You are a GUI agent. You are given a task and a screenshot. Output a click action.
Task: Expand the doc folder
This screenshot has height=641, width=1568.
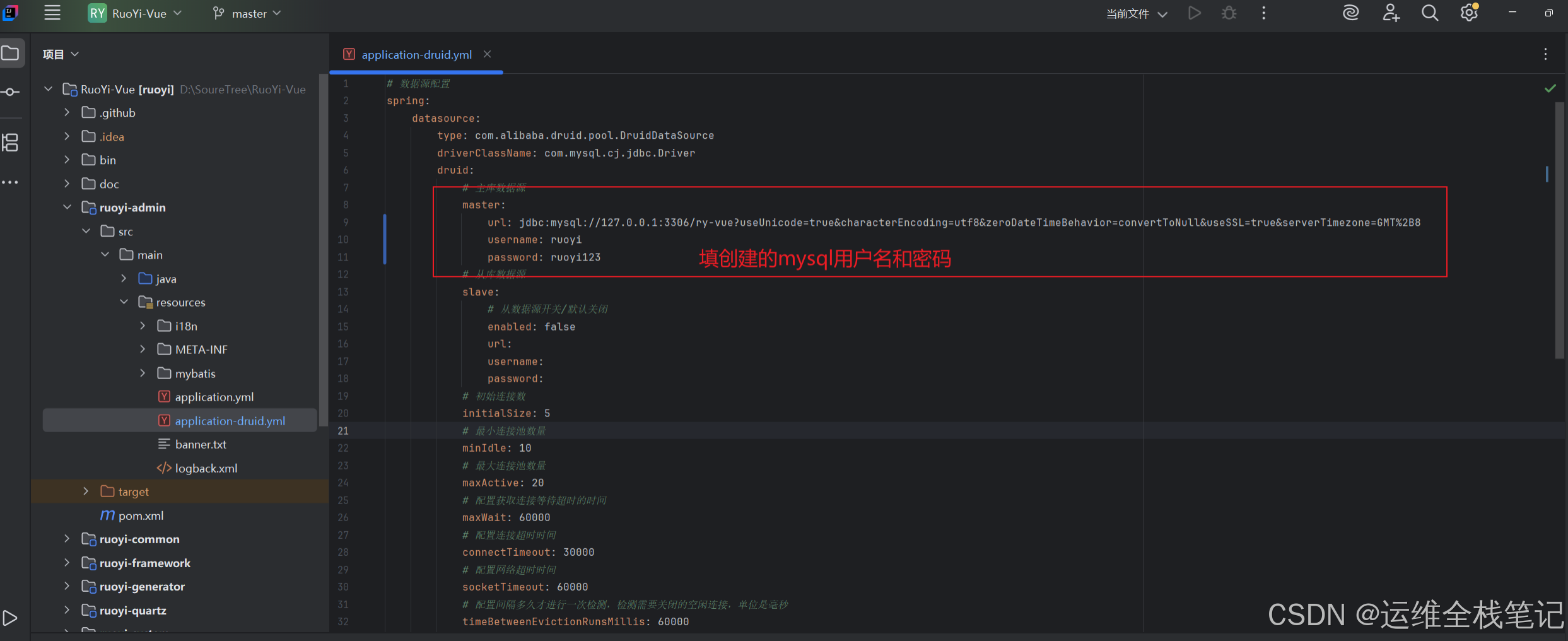point(67,184)
